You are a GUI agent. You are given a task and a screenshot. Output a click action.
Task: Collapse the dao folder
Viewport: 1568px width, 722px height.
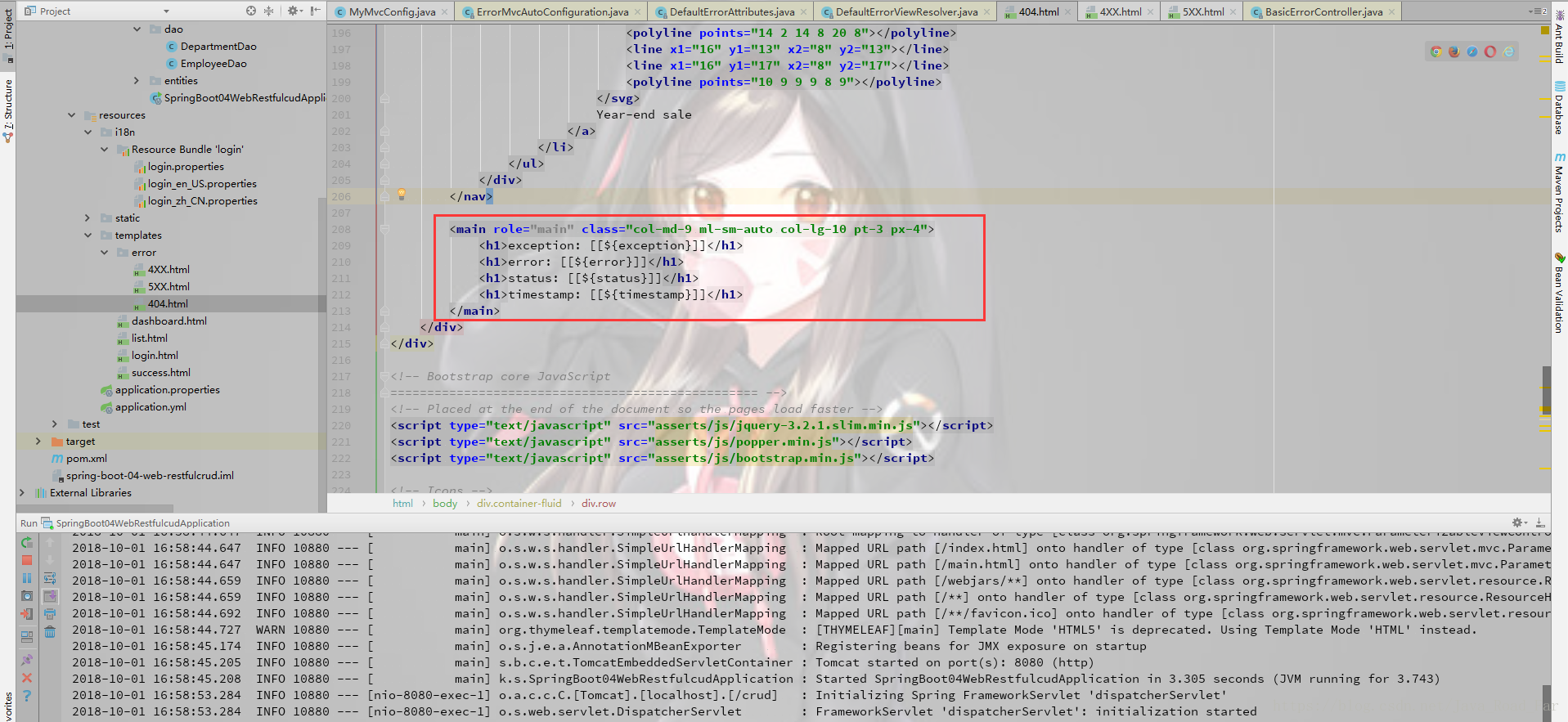coord(137,29)
